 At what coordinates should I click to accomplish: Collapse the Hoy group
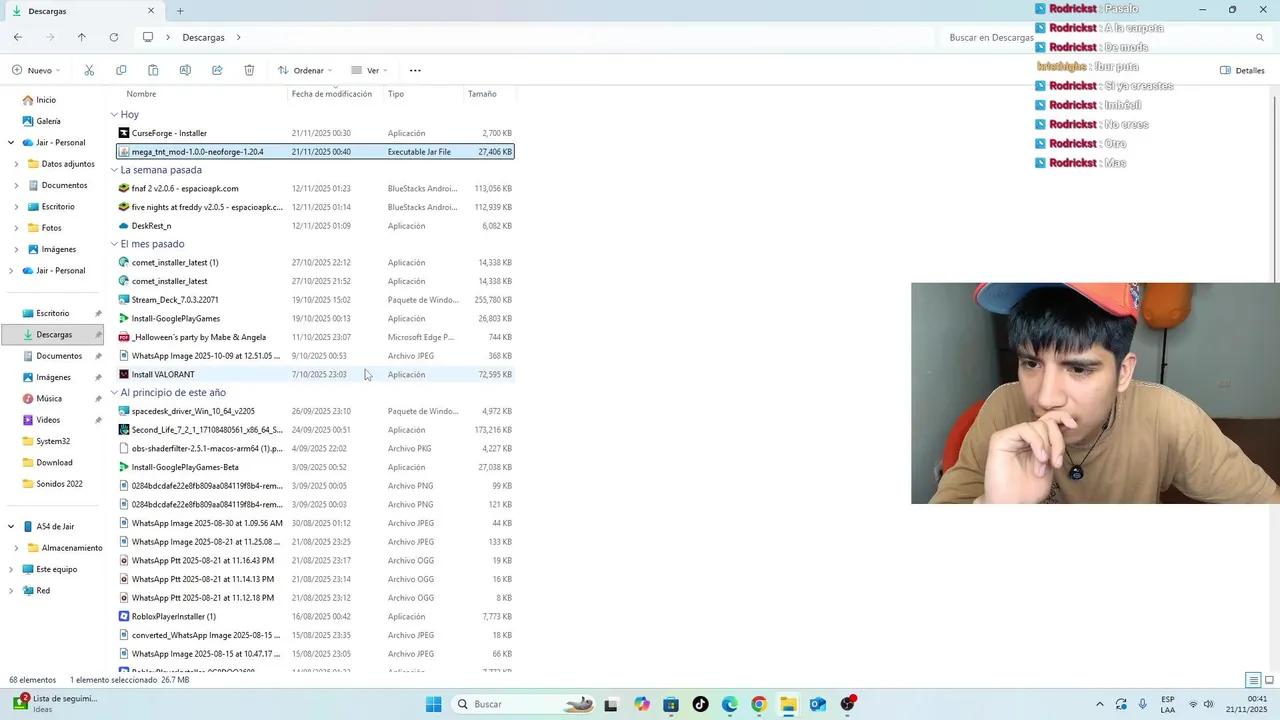(114, 115)
